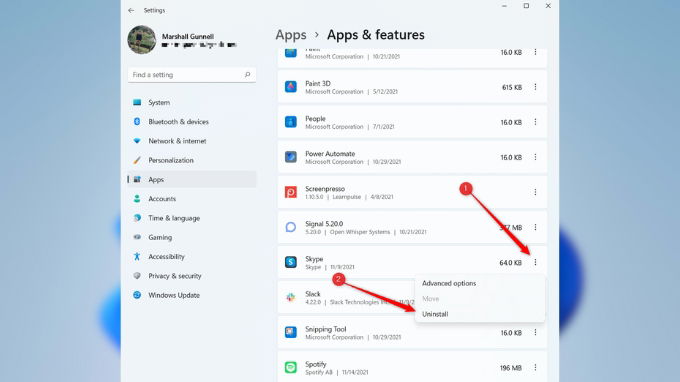
Task: Open Windows Update
Action: coord(192,295)
